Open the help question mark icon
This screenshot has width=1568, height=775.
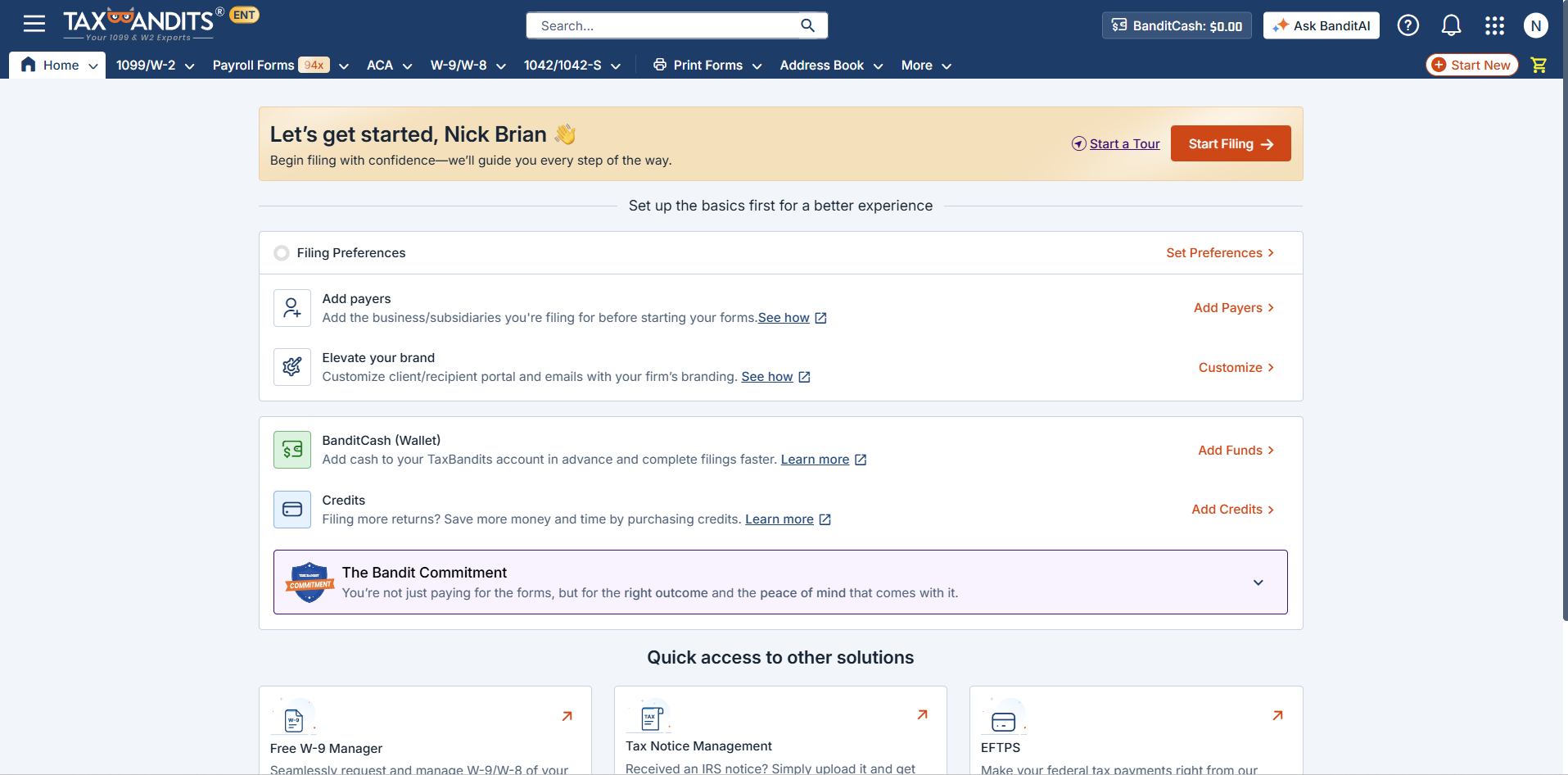(x=1408, y=25)
